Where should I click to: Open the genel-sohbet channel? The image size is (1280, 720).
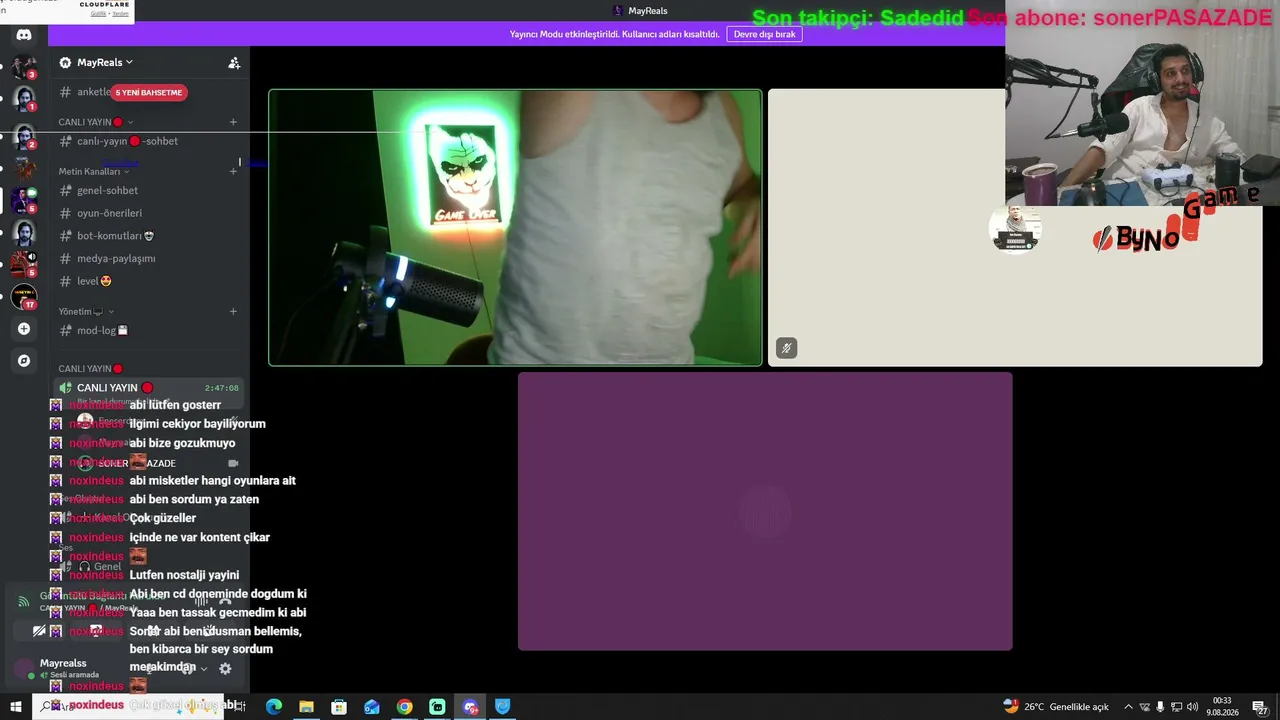coord(149,190)
